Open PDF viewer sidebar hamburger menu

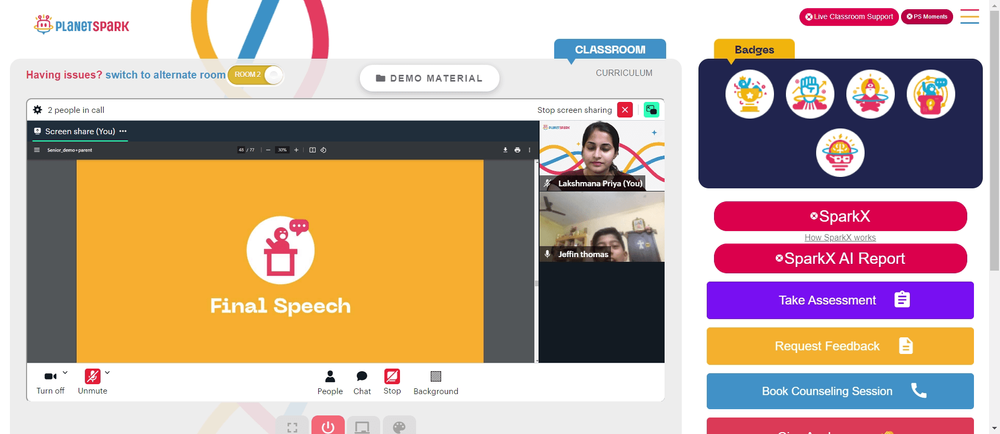point(37,150)
